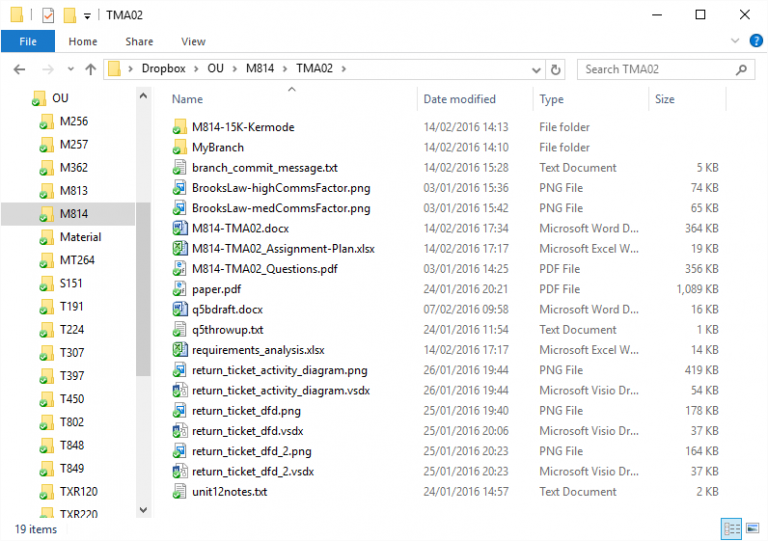Open the Customize Quick Access Toolbar dropdown
Image resolution: width=768 pixels, height=541 pixels.
click(x=88, y=15)
